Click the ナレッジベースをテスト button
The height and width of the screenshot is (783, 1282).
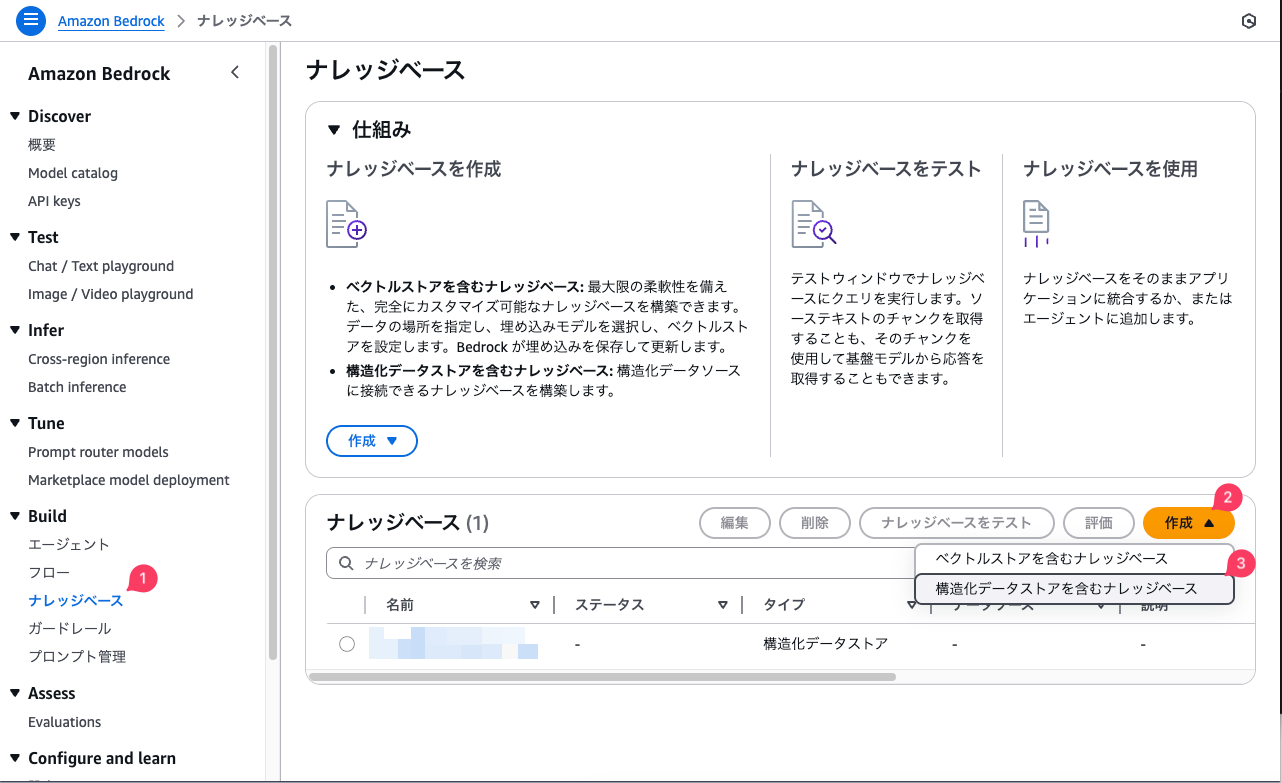pyautogui.click(x=957, y=523)
